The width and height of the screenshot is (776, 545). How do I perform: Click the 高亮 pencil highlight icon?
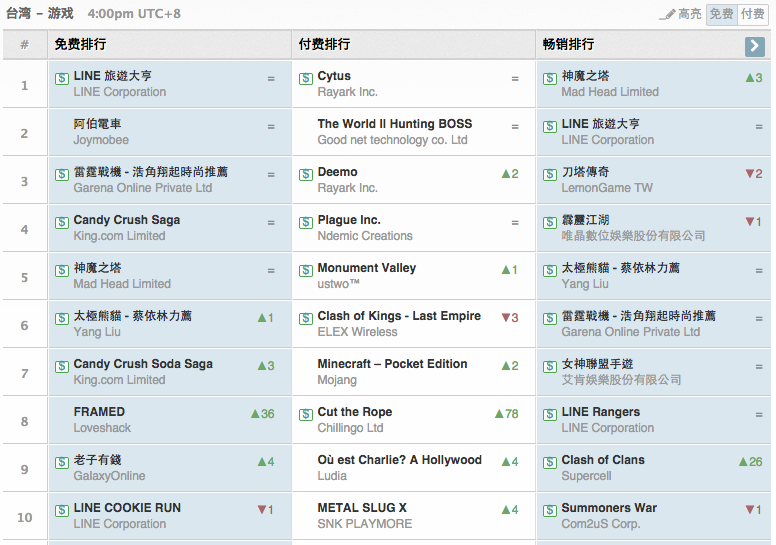tap(668, 15)
